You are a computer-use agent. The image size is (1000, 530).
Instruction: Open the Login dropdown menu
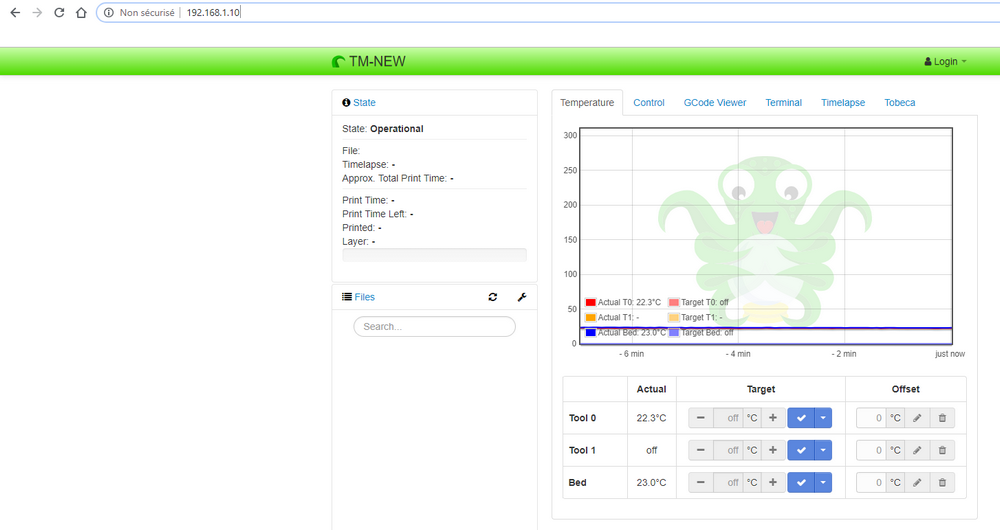click(945, 62)
